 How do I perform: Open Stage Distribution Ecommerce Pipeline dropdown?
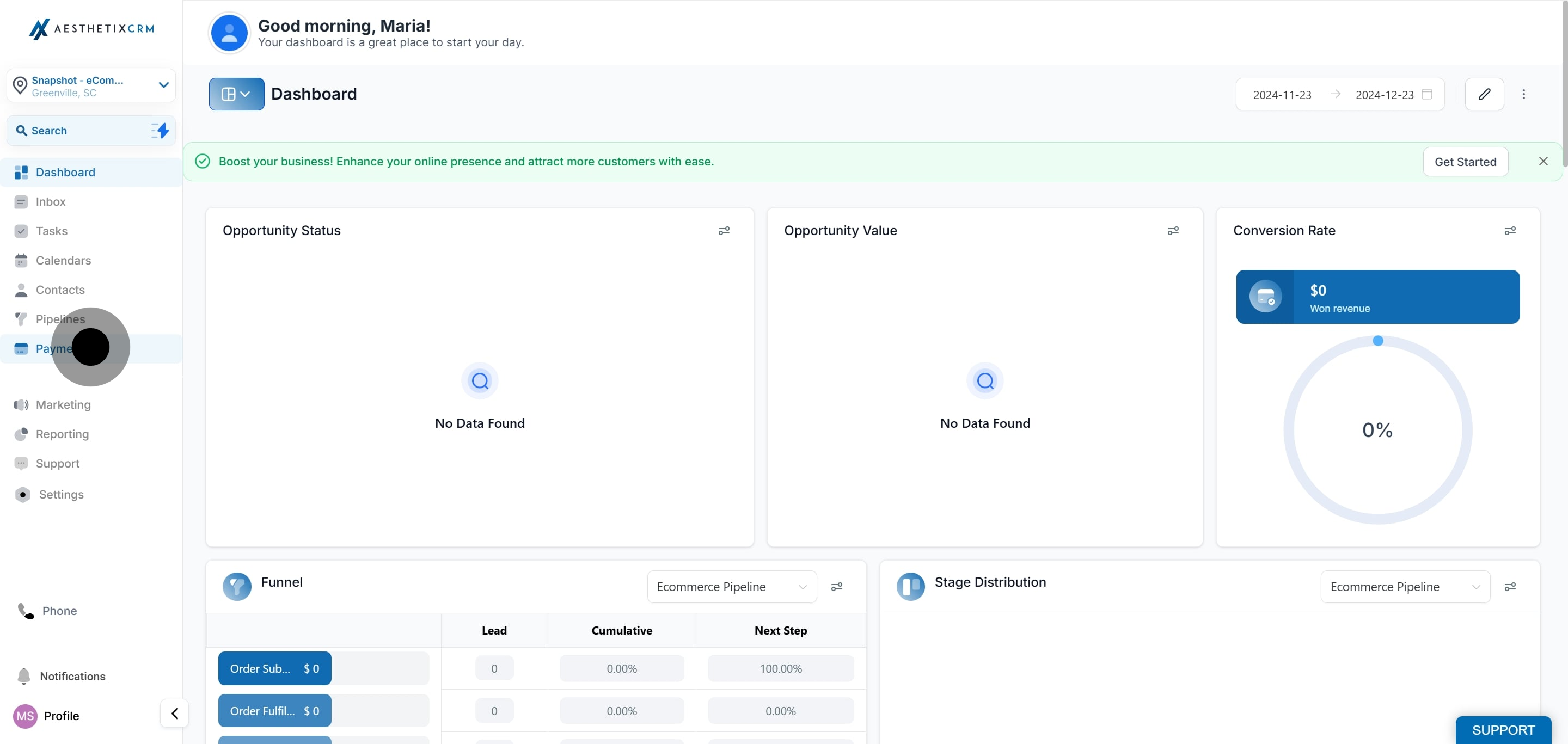1404,587
